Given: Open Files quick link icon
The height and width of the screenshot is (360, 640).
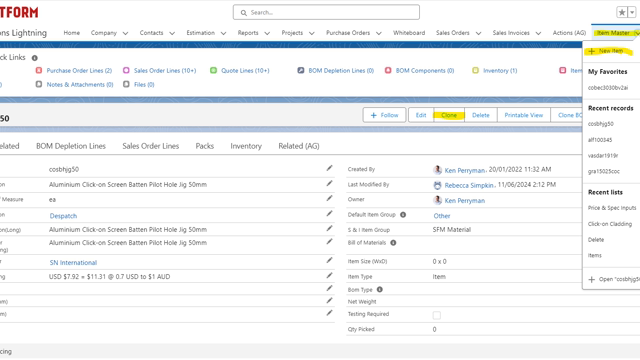Looking at the screenshot, I should pyautogui.click(x=126, y=84).
